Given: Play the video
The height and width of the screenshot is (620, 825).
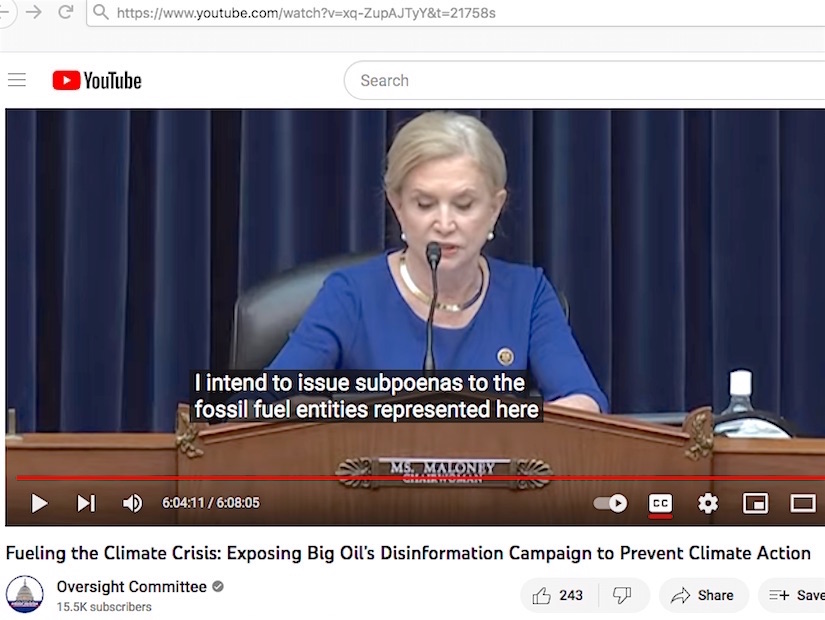Looking at the screenshot, I should tap(39, 503).
